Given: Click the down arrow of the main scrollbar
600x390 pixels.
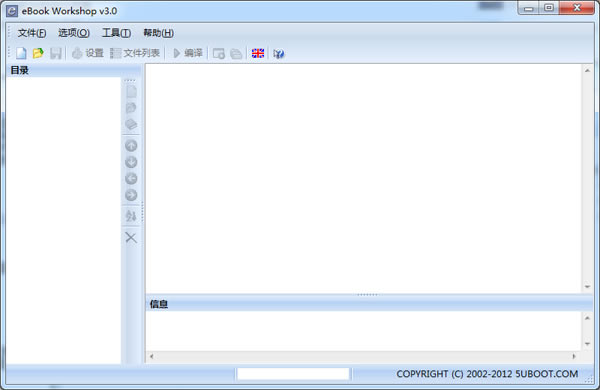Looking at the screenshot, I should [587, 287].
